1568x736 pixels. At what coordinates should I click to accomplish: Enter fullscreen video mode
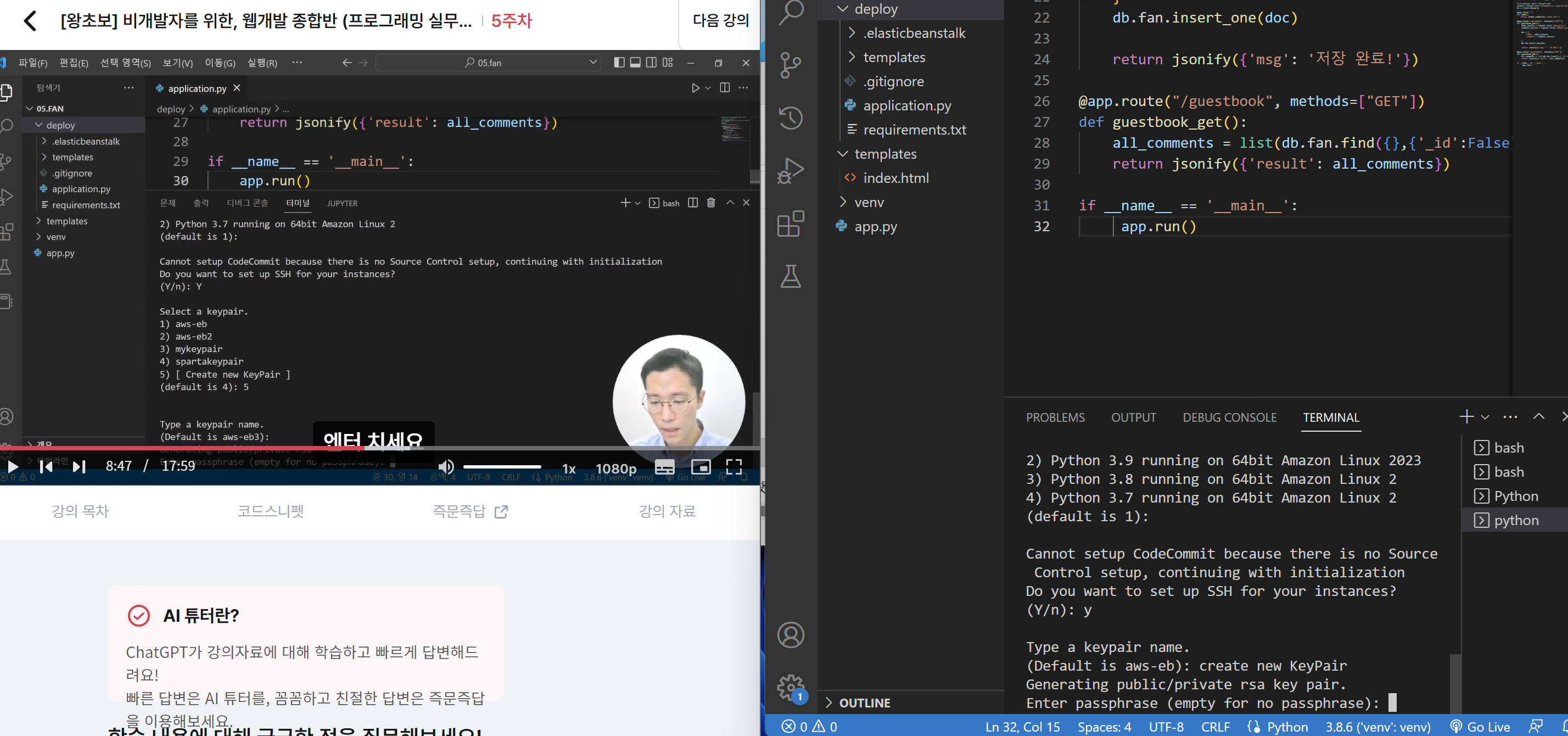[734, 467]
